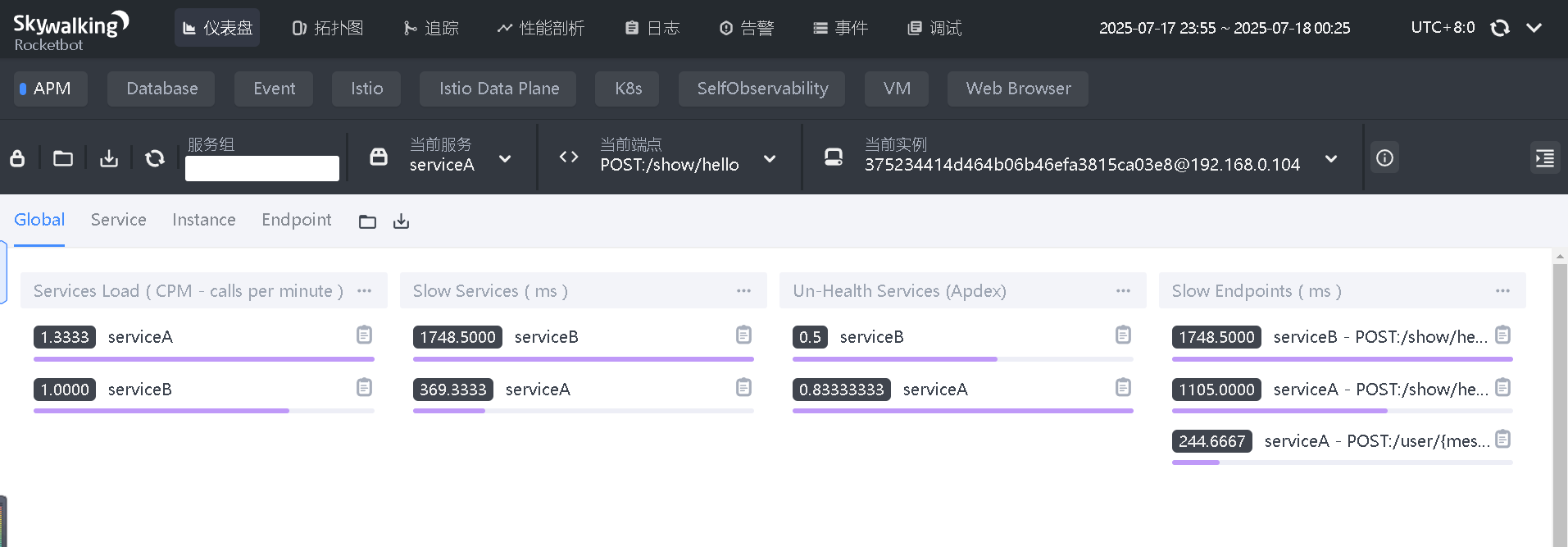Screen dimensions: 1568x547
Task: Click the instance disk icon
Action: [834, 157]
